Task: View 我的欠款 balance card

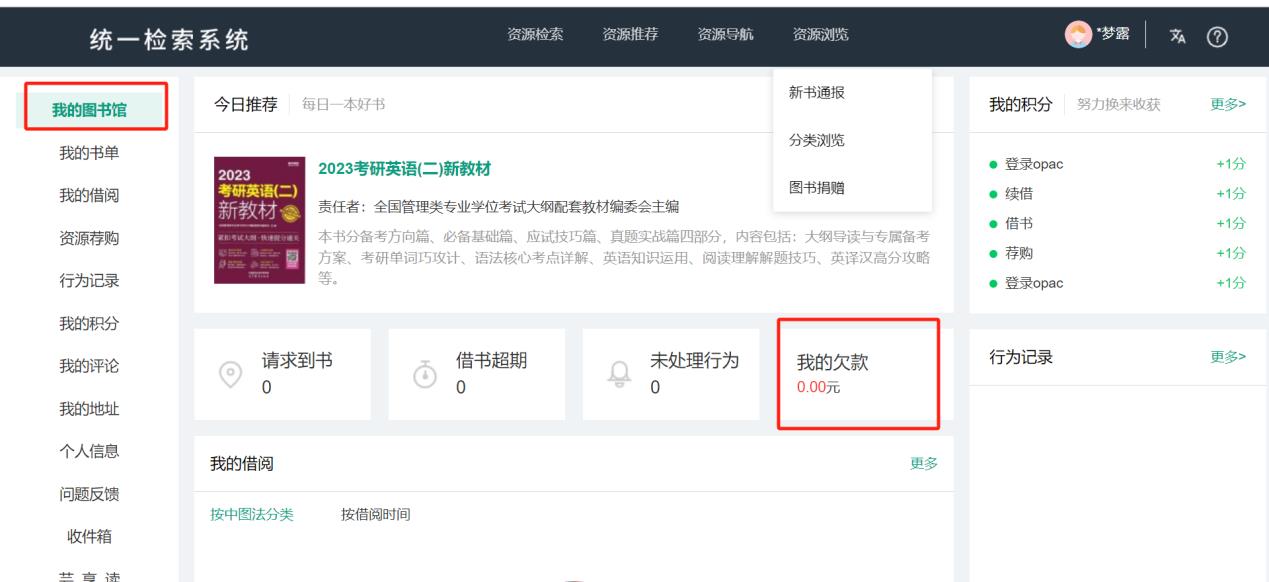Action: tap(857, 373)
